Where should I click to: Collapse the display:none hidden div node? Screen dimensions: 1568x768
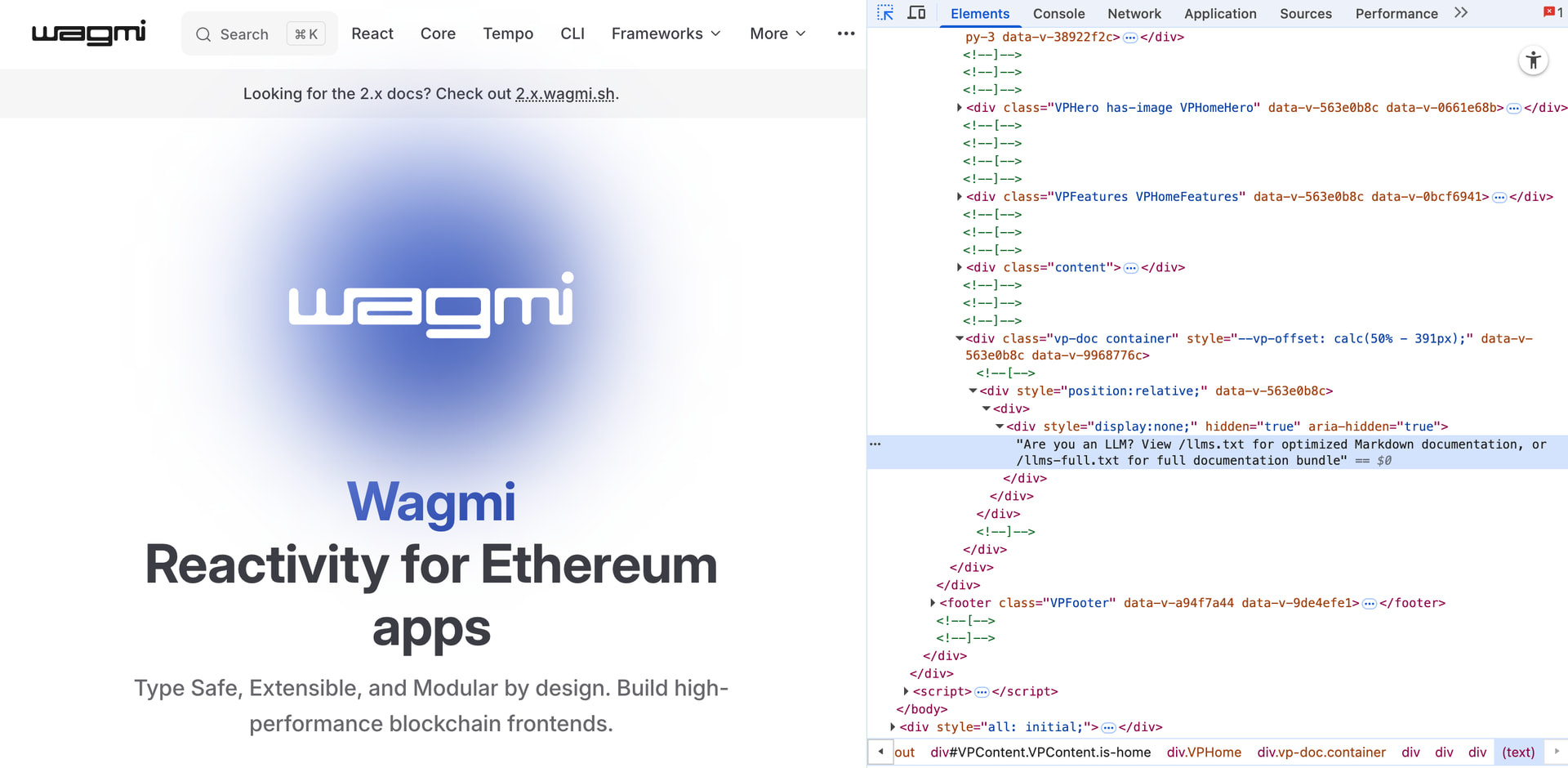[1000, 426]
